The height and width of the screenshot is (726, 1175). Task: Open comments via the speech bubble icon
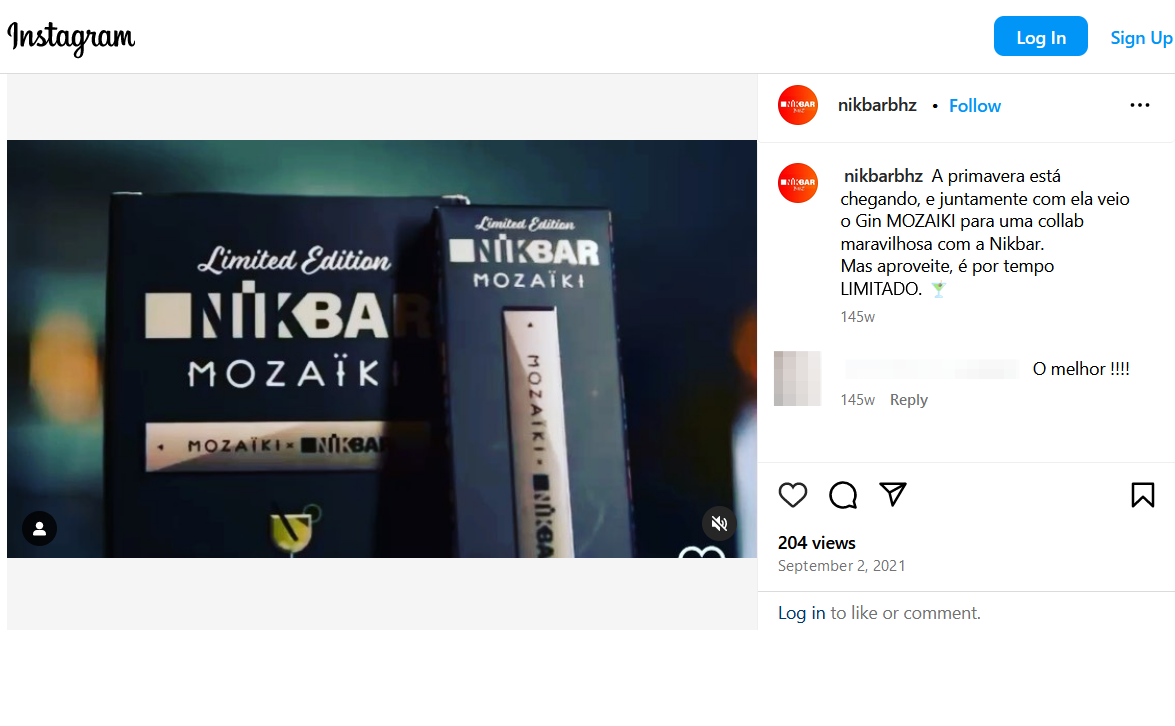(x=843, y=495)
